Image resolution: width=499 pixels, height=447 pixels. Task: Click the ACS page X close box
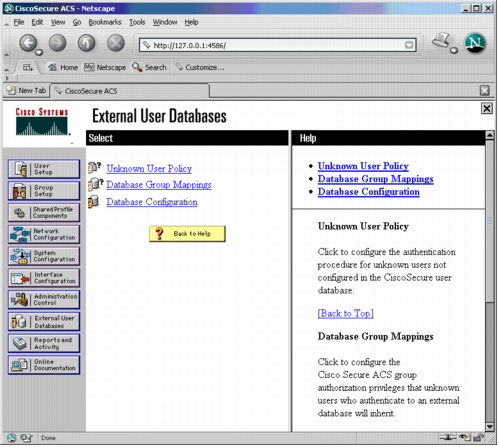tap(487, 109)
